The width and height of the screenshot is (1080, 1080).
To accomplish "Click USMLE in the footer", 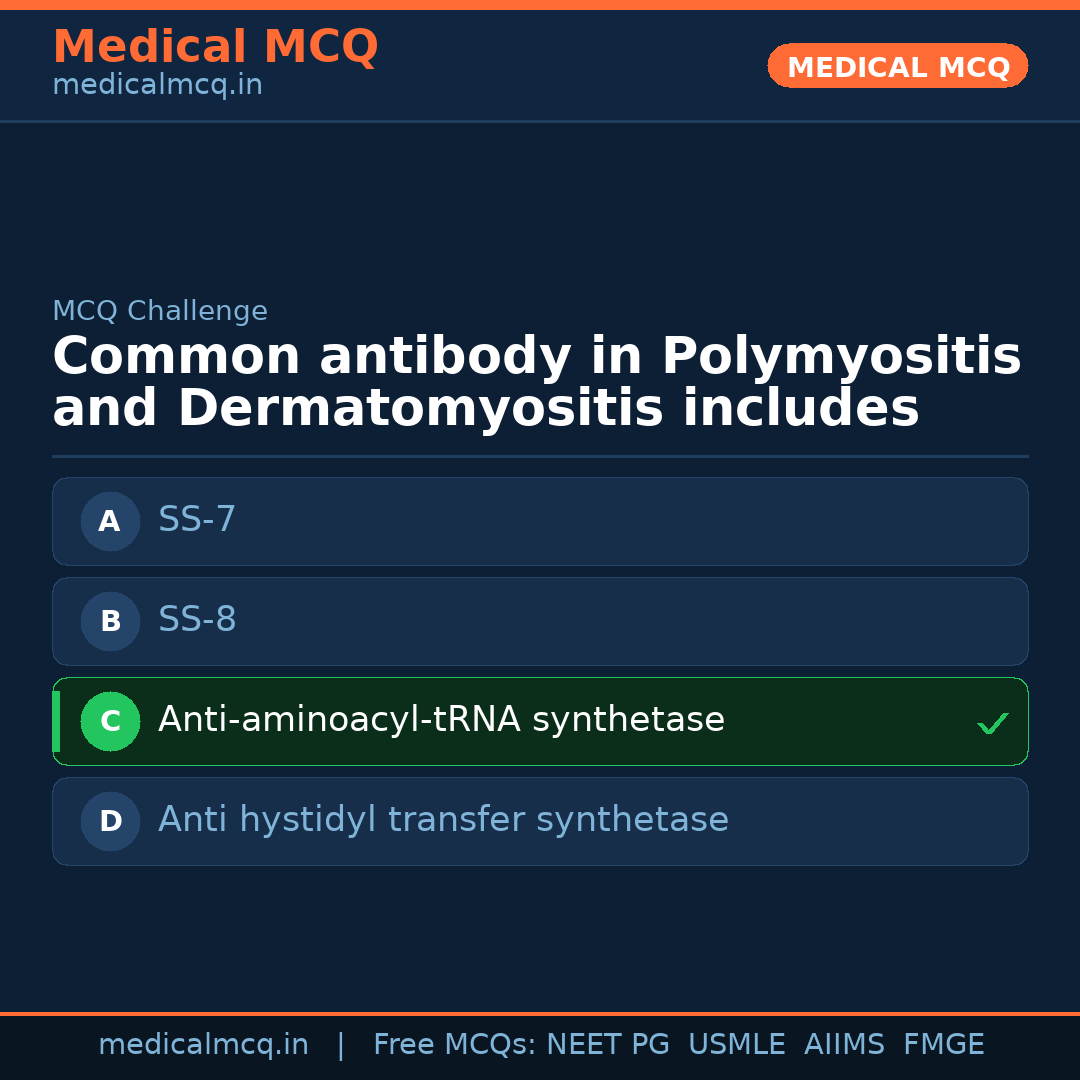I will [x=736, y=1045].
